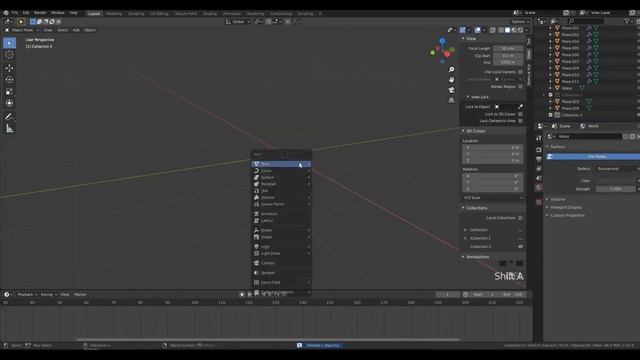Select the Measure tool
The image size is (640, 360).
(9, 129)
